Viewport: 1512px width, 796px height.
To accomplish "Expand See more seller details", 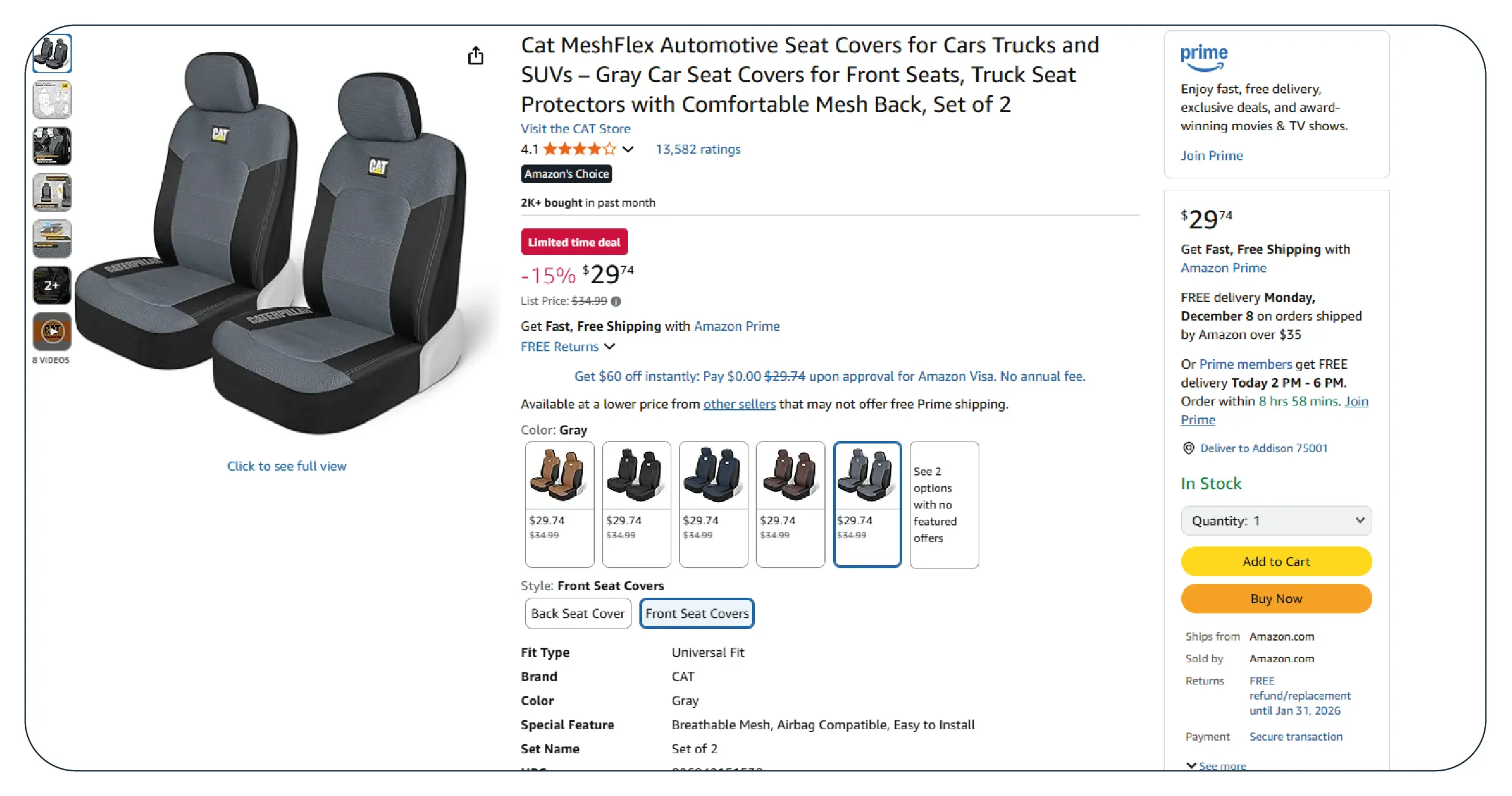I will 1217,765.
